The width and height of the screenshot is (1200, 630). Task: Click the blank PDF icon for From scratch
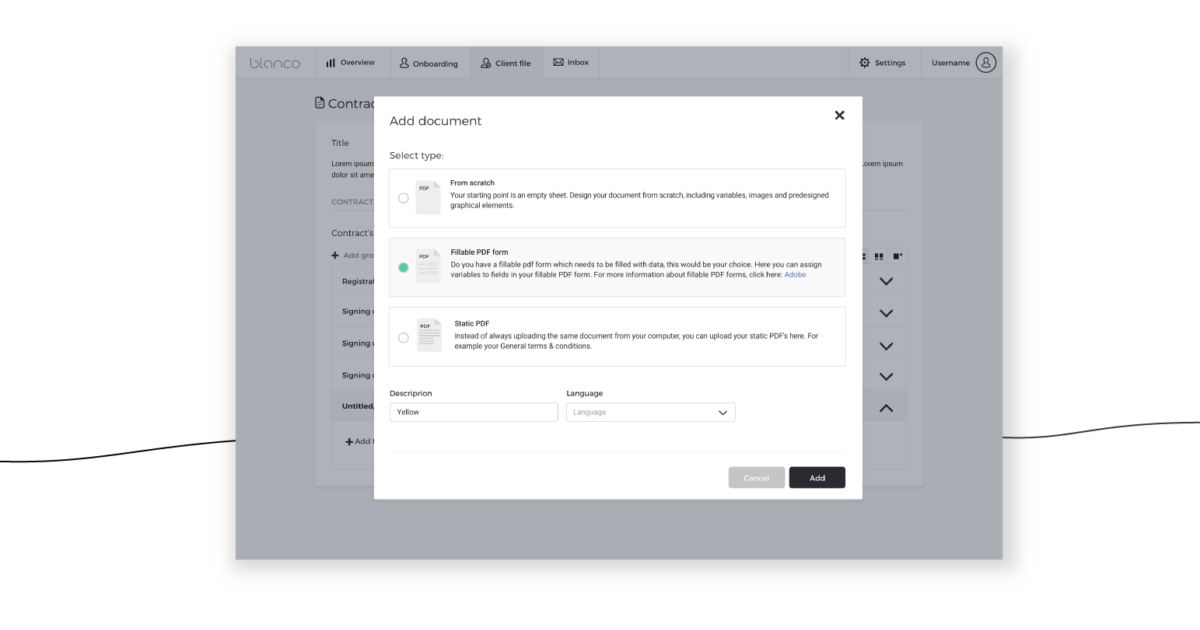pos(428,198)
